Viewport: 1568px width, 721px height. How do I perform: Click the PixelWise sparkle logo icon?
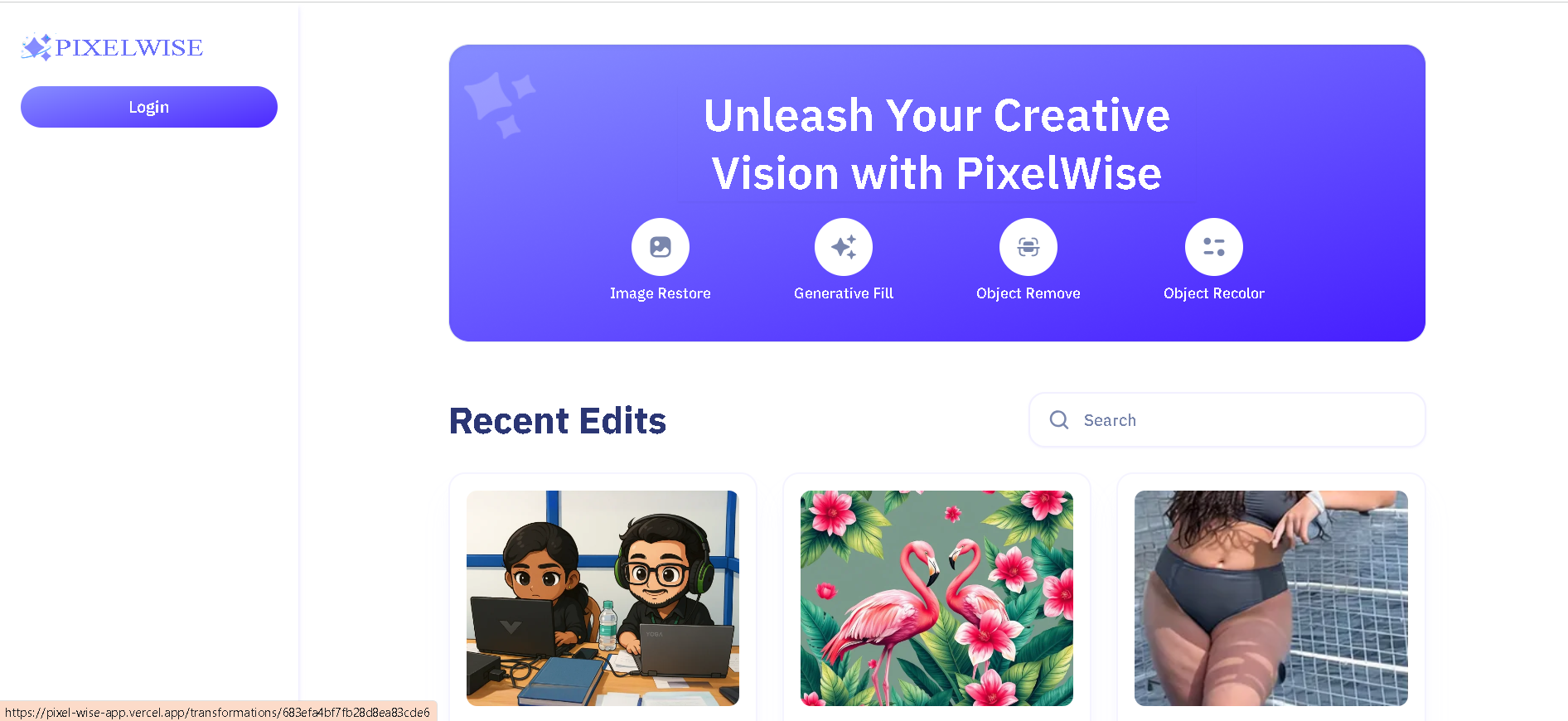click(x=36, y=47)
